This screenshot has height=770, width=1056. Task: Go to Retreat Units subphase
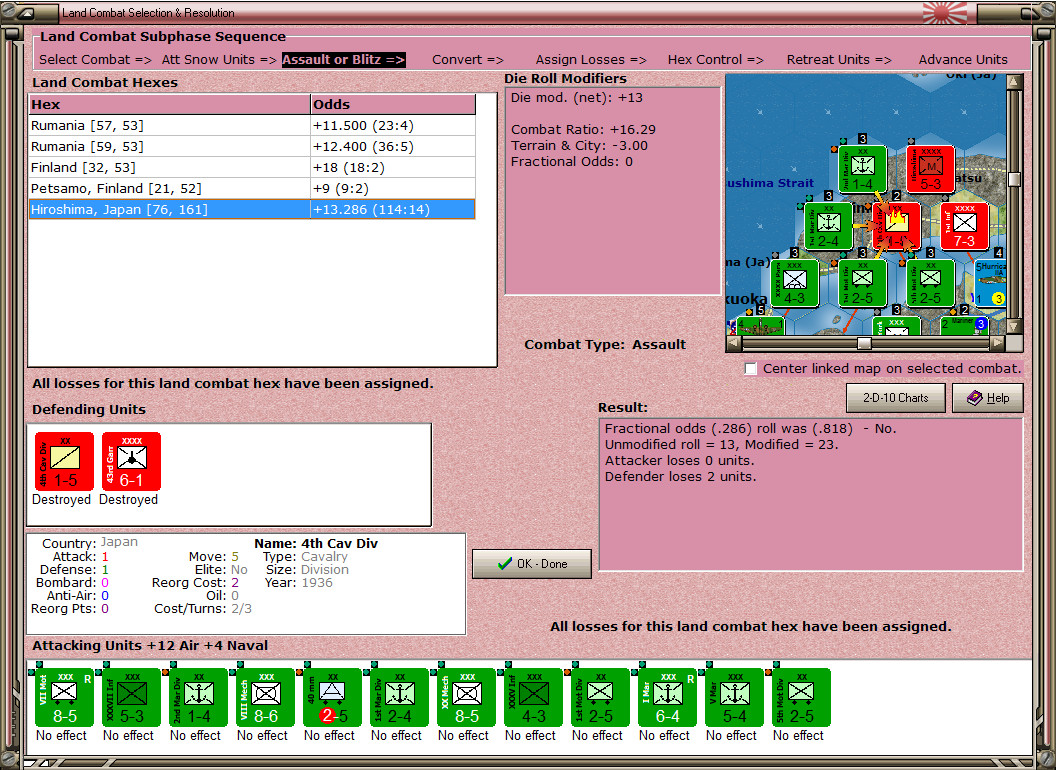tap(838, 59)
